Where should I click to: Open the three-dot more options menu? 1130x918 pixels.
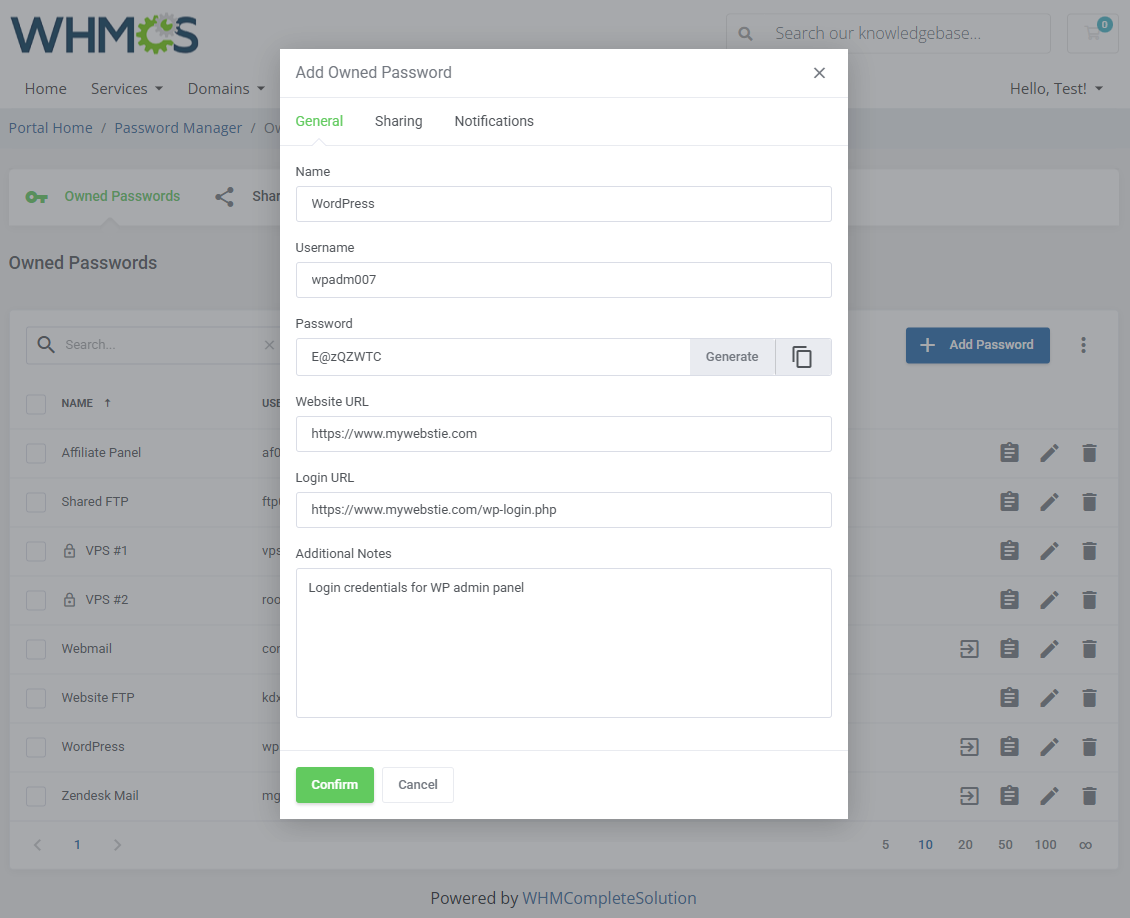1083,345
